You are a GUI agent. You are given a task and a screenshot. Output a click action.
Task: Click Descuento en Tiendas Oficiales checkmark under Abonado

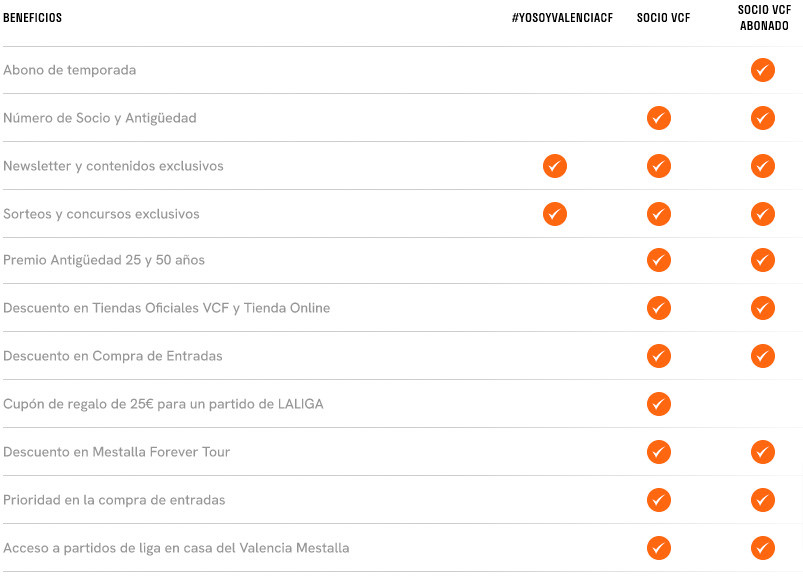(x=763, y=308)
